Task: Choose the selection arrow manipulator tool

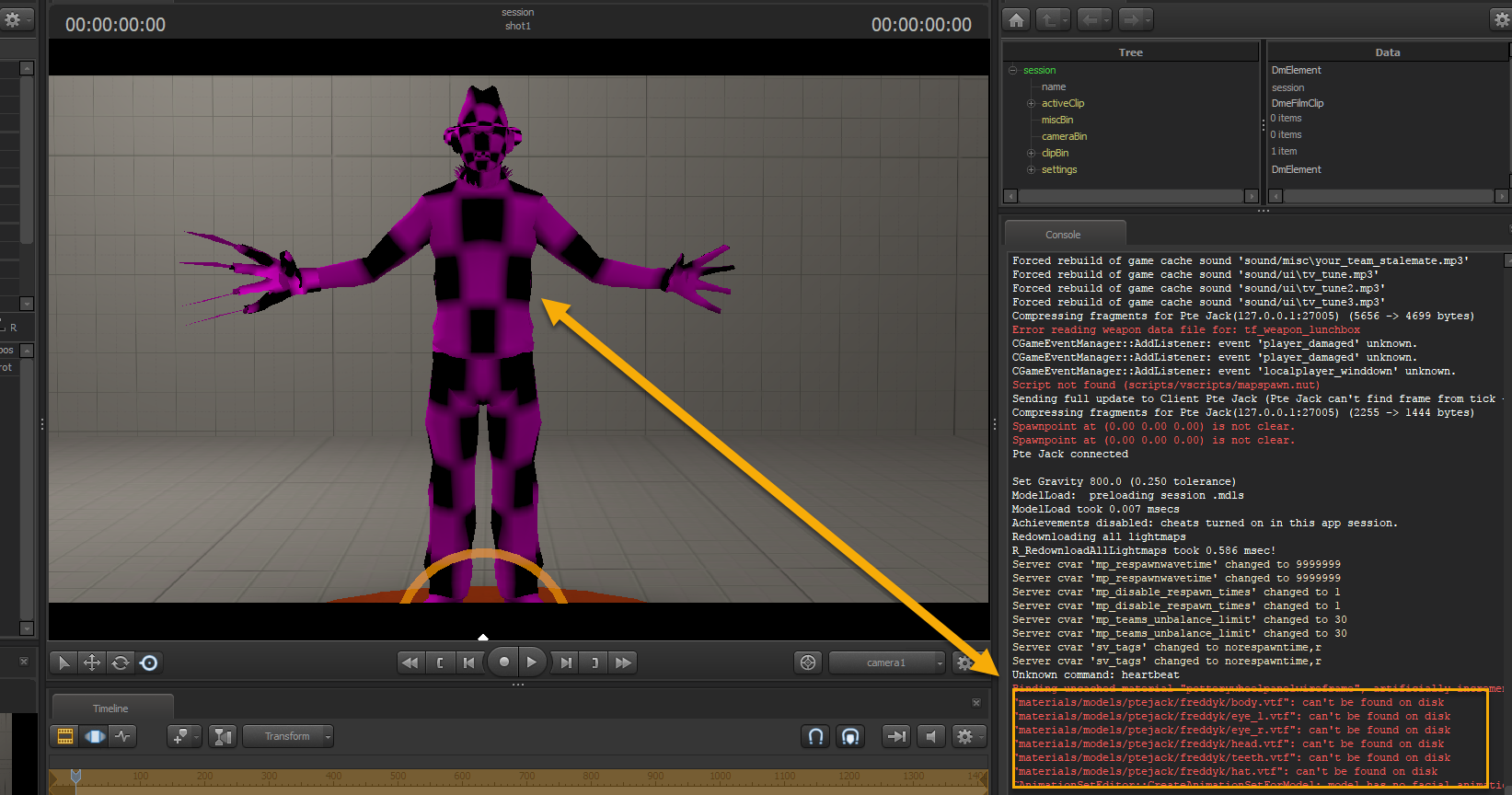Action: click(63, 662)
